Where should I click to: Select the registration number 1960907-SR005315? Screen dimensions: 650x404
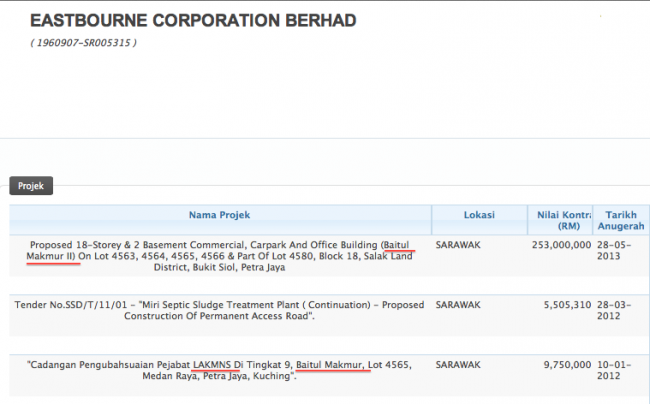pyautogui.click(x=83, y=43)
